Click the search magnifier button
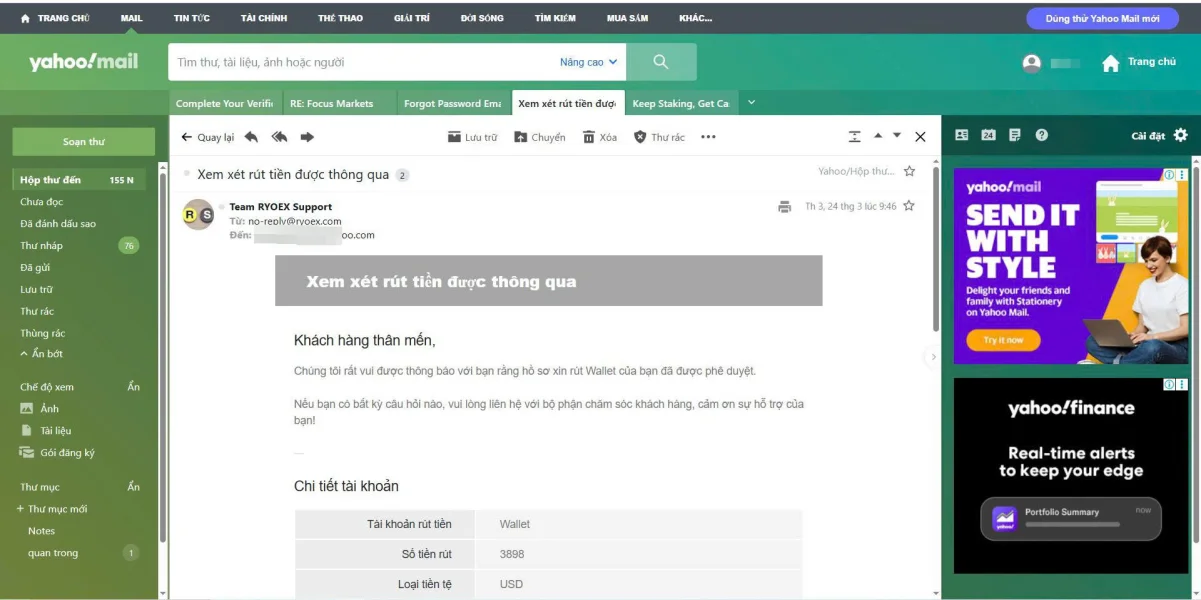1201x600 pixels. [x=661, y=62]
